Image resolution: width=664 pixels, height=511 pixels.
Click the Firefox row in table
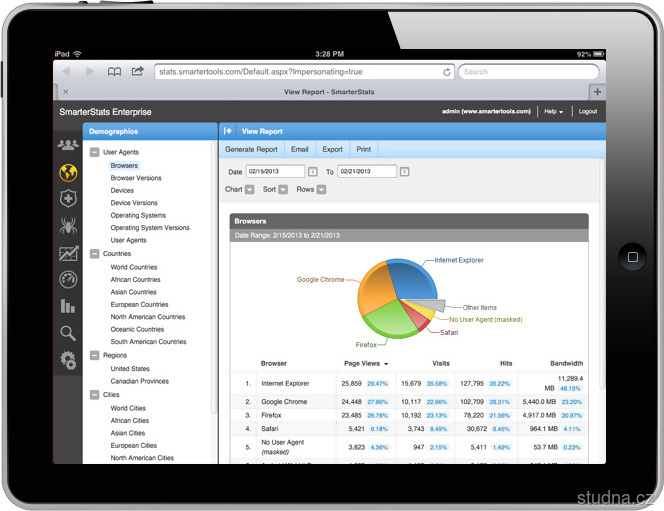click(409, 415)
